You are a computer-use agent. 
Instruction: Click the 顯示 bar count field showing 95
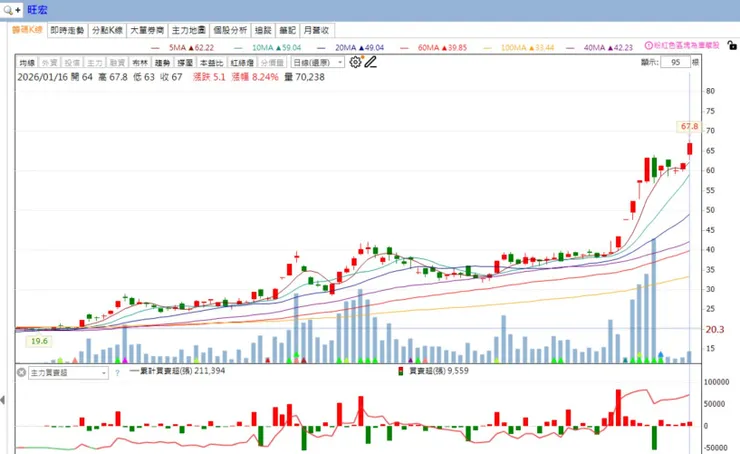pyautogui.click(x=675, y=62)
